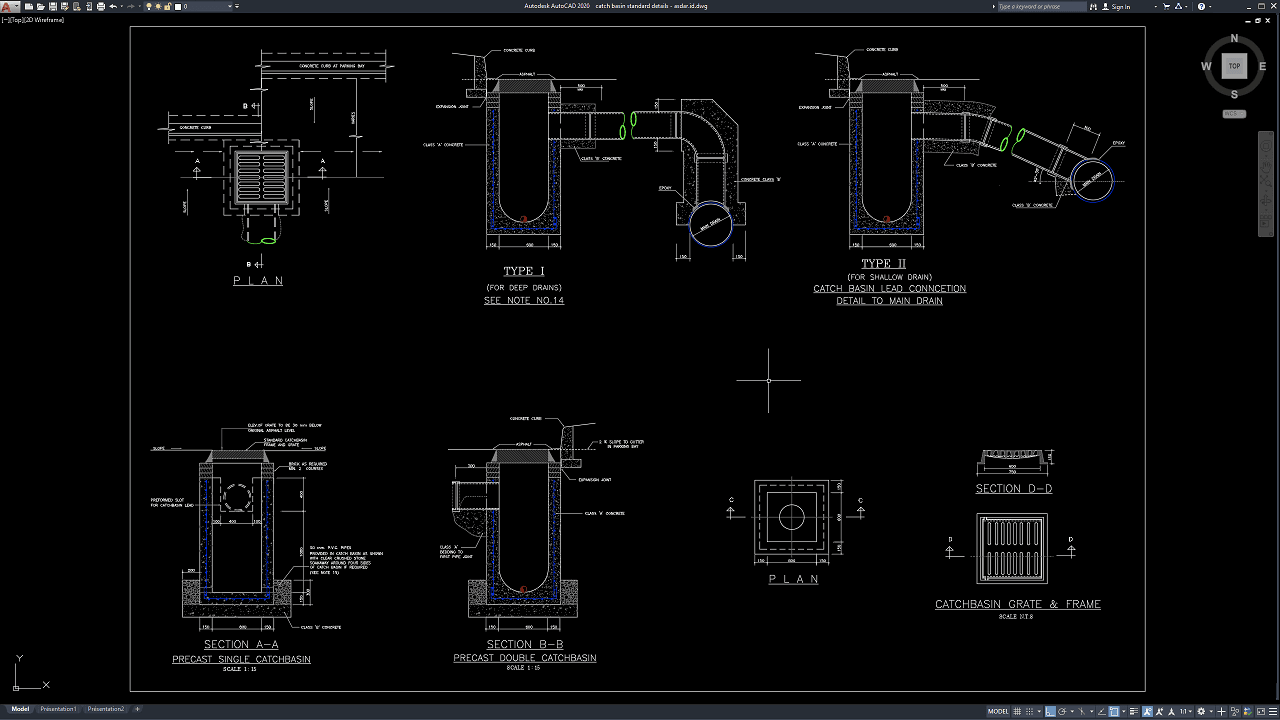Click the Open from Web & Mobile icon
The height and width of the screenshot is (720, 1280).
pyautogui.click(x=77, y=6)
